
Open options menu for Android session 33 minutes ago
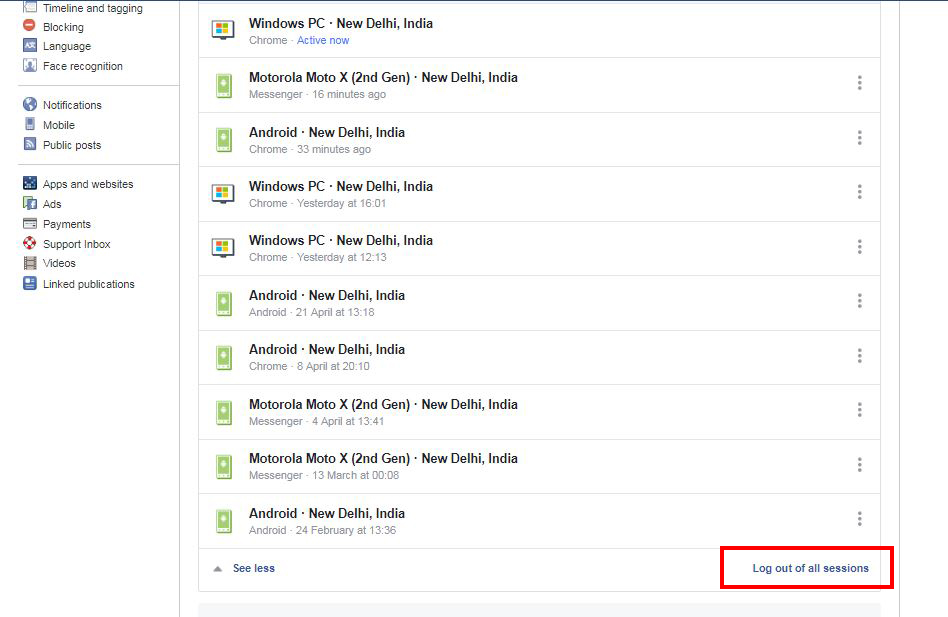[x=859, y=138]
